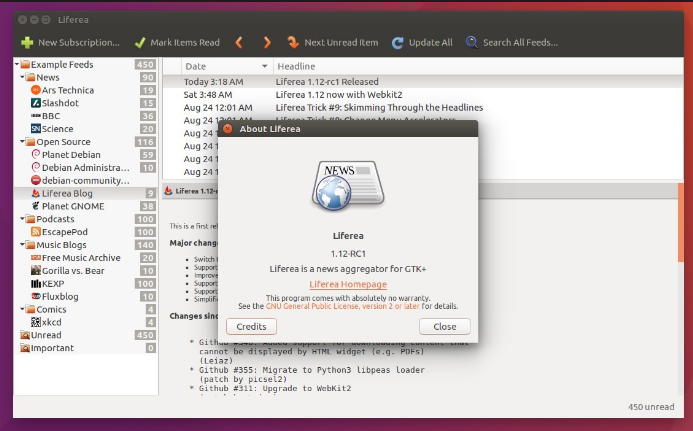Click the Next Unread Item icon
The height and width of the screenshot is (431, 693).
(x=293, y=42)
